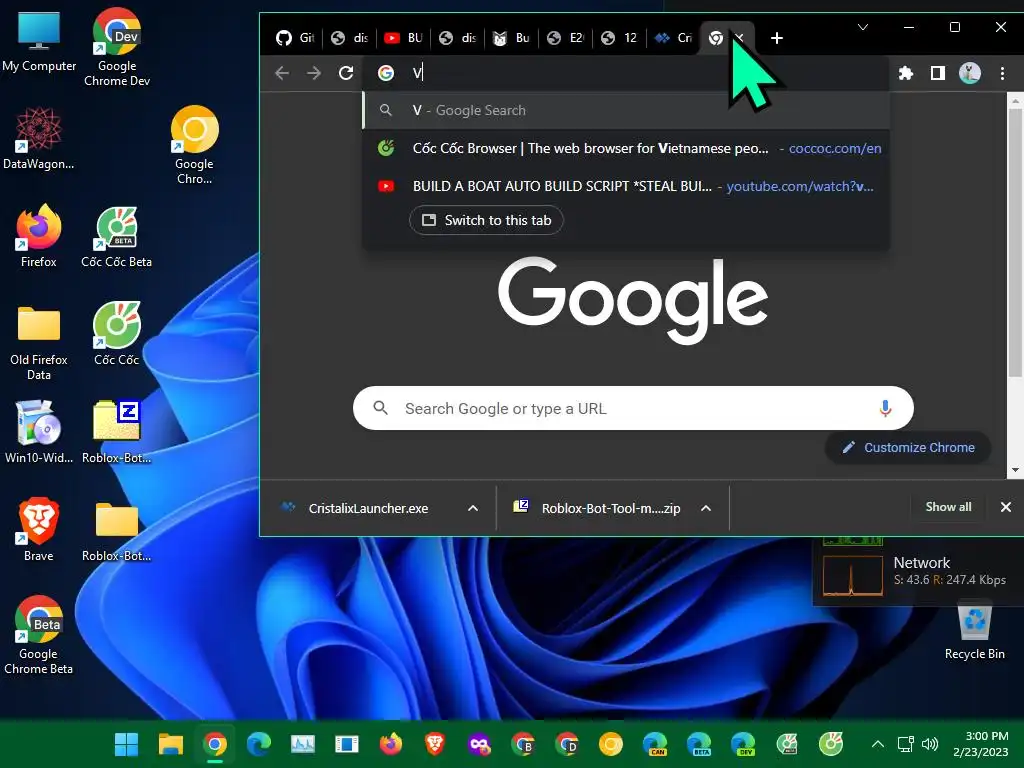1024x768 pixels.
Task: Reload the current page
Action: 346,73
